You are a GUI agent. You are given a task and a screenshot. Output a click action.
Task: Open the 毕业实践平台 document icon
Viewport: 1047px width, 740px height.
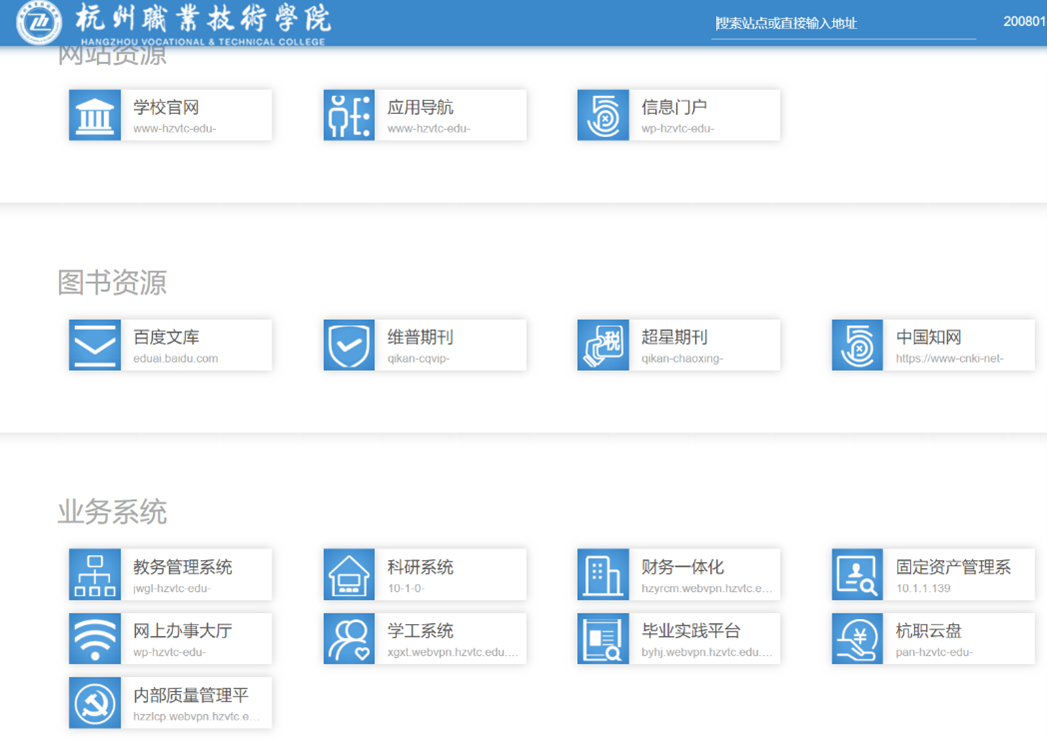[x=603, y=639]
